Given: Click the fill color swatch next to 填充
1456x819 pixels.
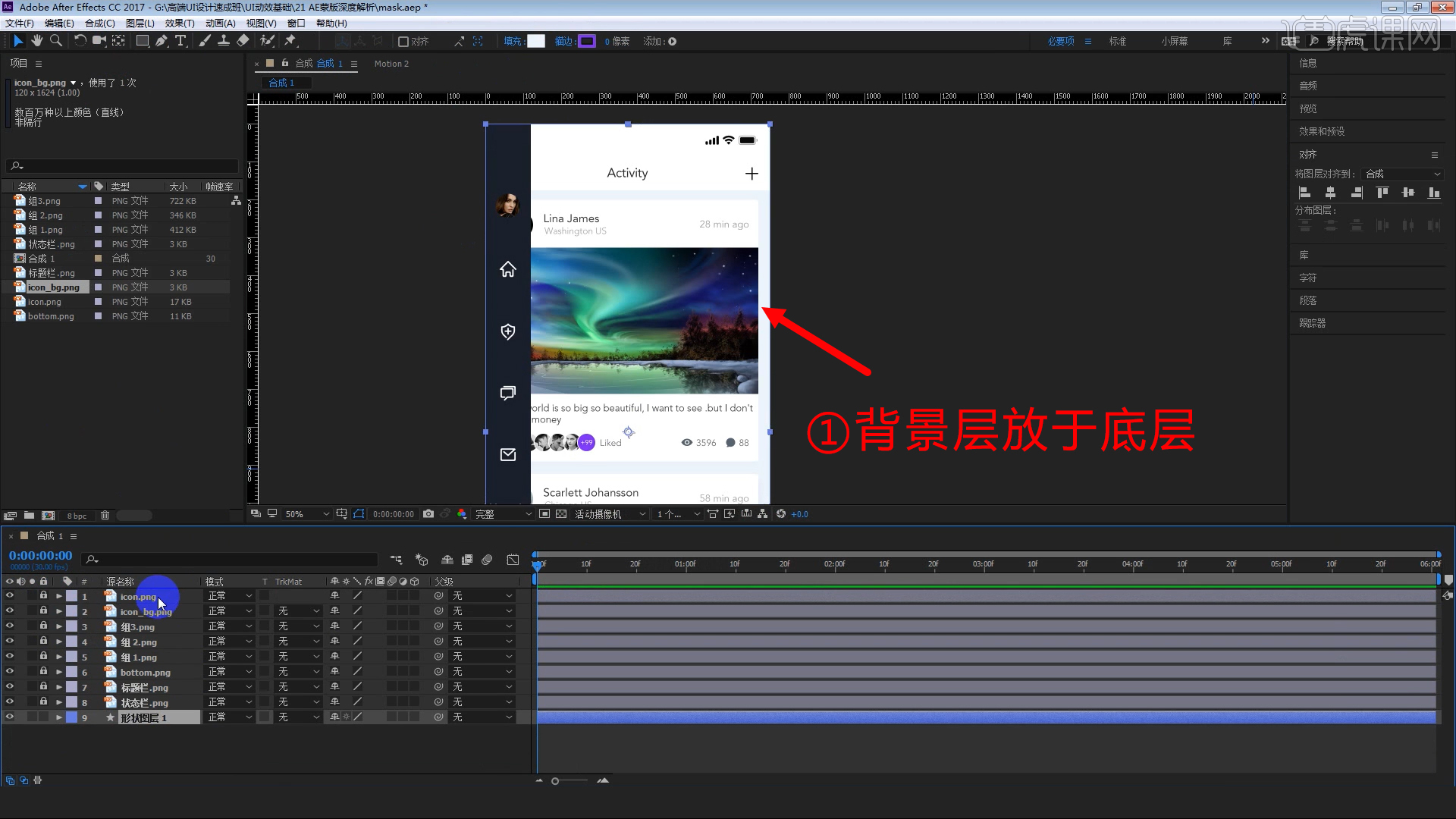Looking at the screenshot, I should pyautogui.click(x=536, y=41).
